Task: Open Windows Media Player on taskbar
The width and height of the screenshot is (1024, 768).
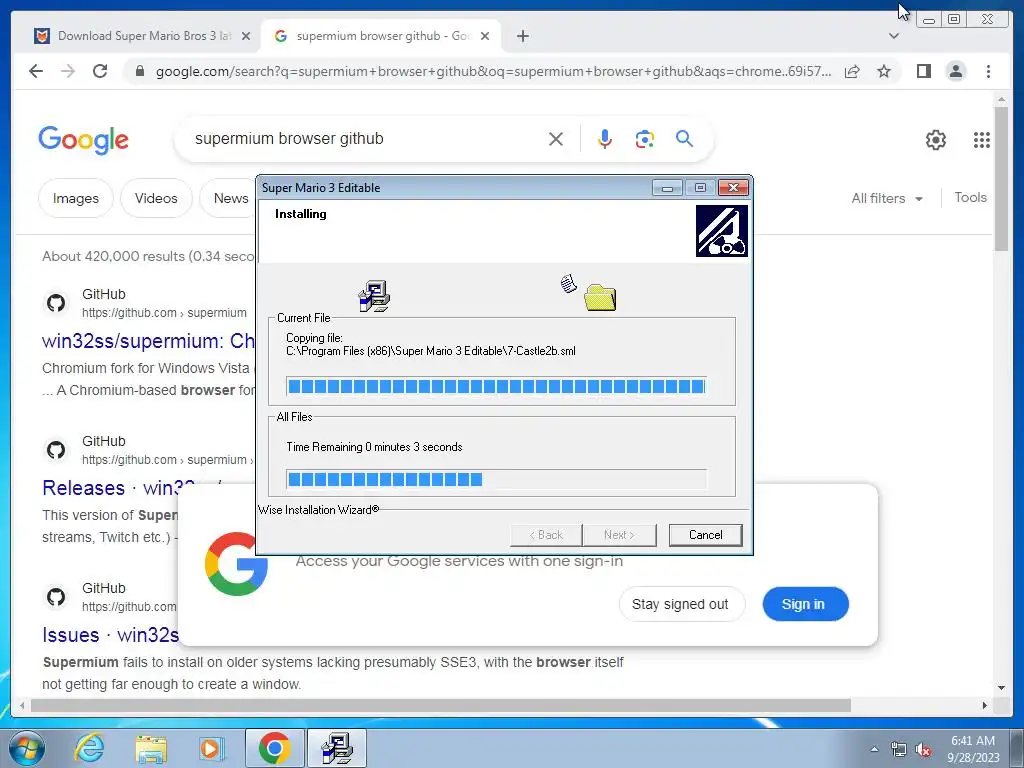Action: pyautogui.click(x=212, y=748)
